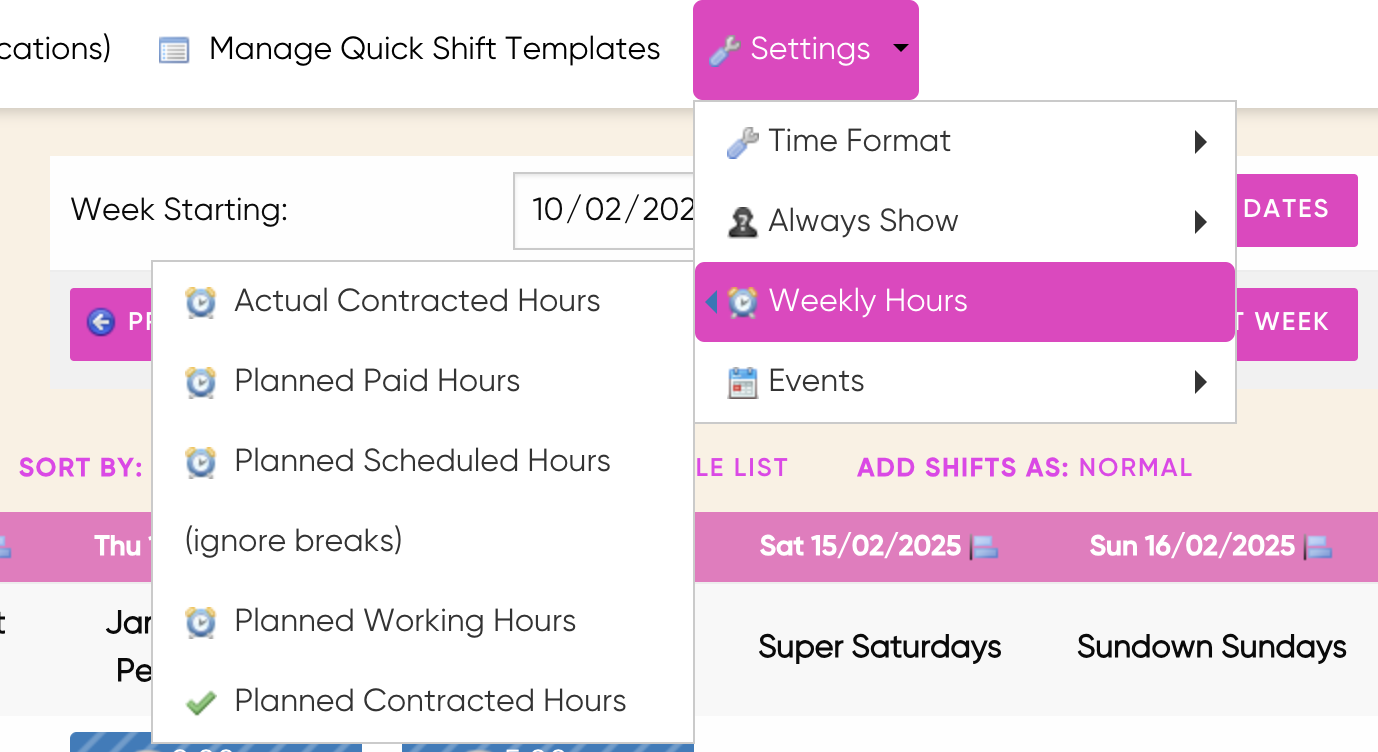Click the silhouette icon beside Always Show
The width and height of the screenshot is (1378, 752).
tap(742, 222)
